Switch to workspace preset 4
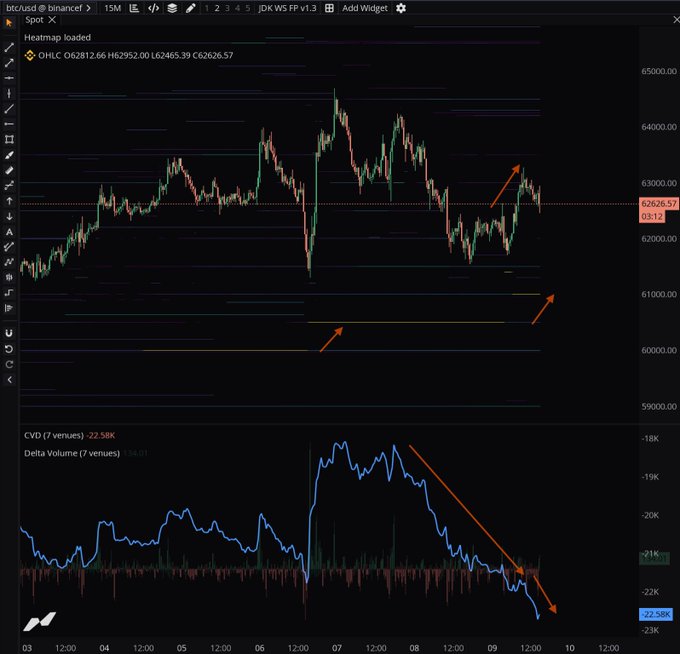 click(238, 8)
